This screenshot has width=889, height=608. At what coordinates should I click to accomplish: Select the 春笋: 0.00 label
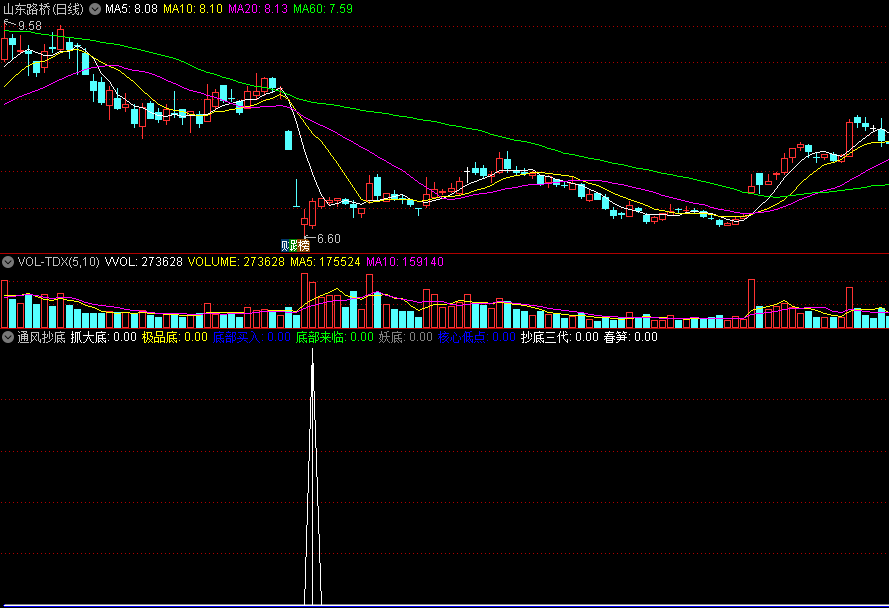tap(630, 337)
